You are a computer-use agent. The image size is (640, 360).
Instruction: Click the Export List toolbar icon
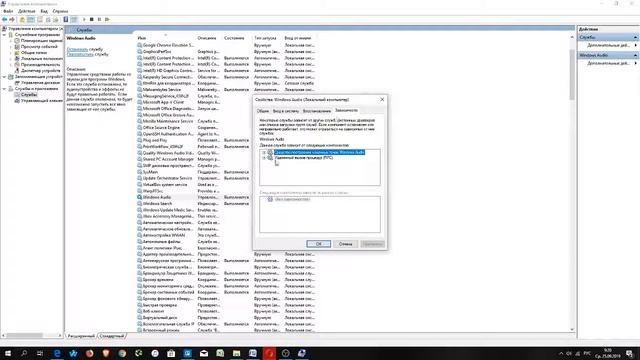click(56, 20)
